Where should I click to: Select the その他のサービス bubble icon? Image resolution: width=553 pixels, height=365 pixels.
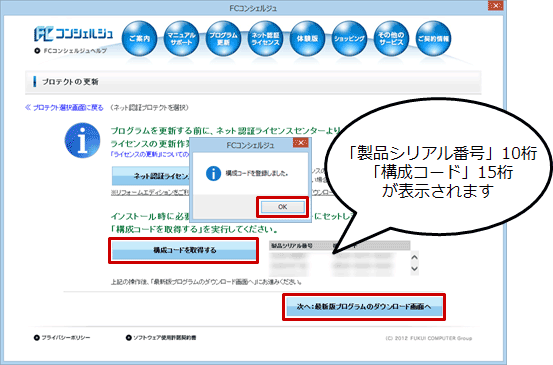point(391,38)
